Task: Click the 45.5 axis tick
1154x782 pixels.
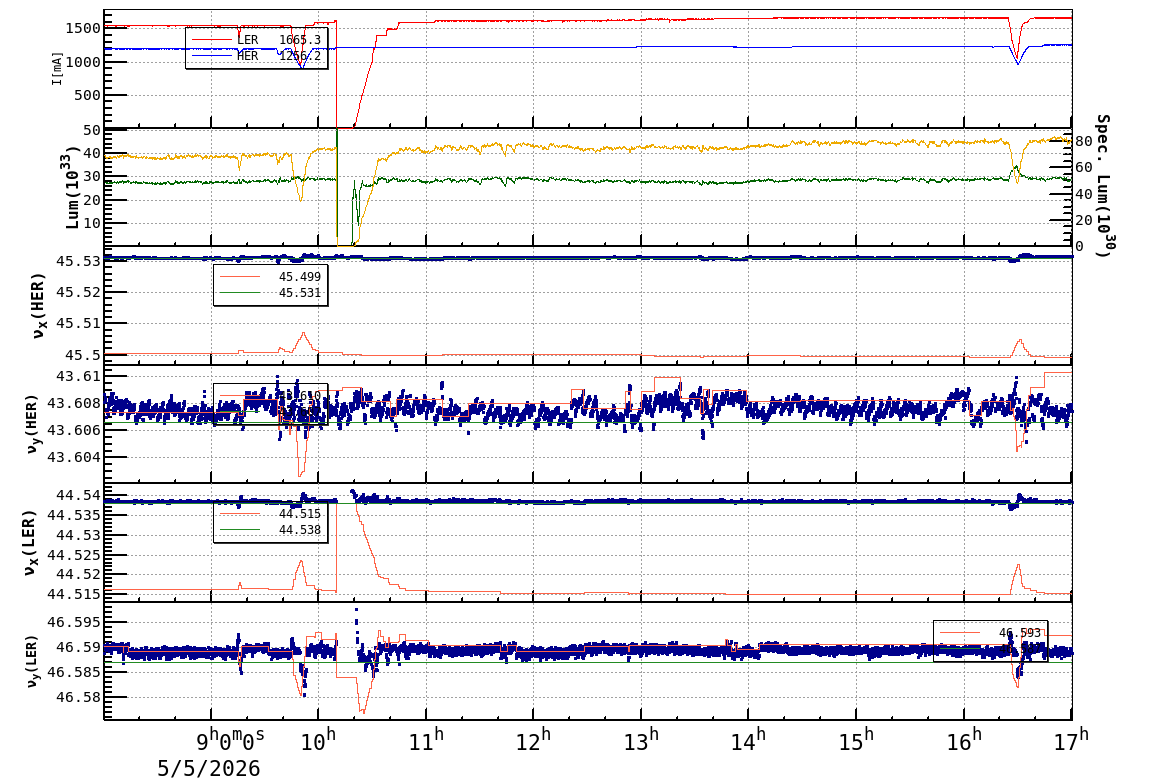Action: (83, 356)
